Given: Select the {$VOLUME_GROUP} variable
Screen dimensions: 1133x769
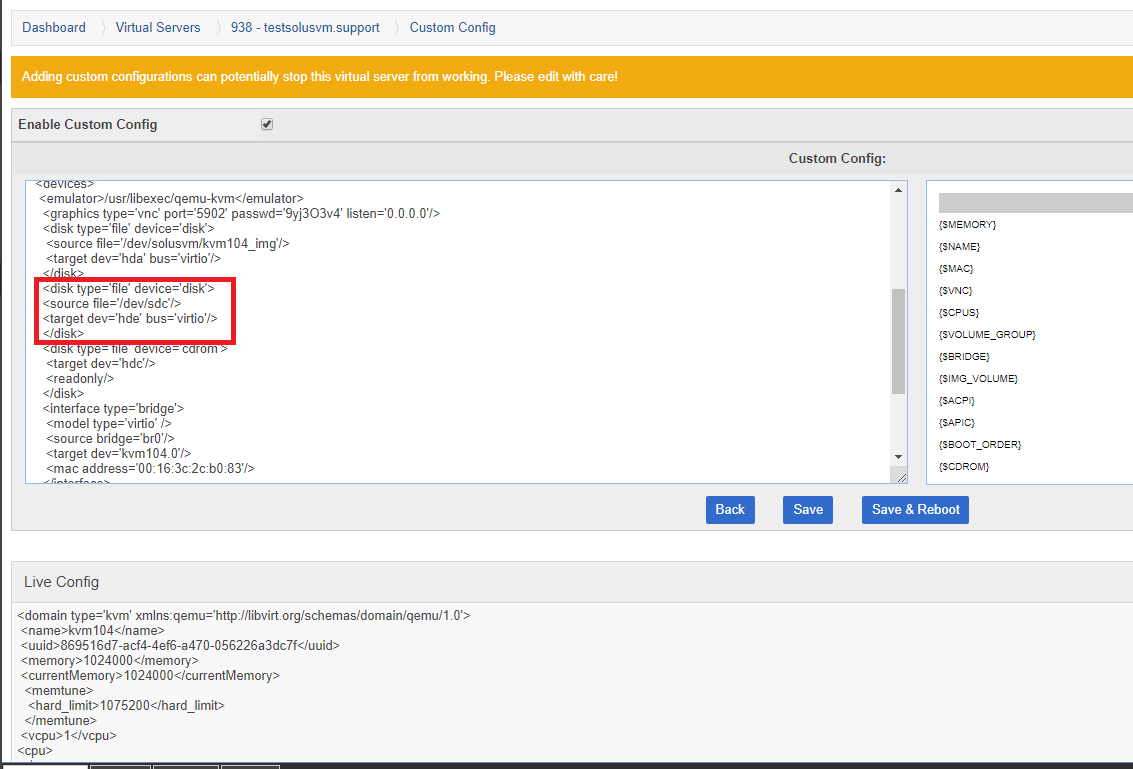Looking at the screenshot, I should tap(987, 335).
